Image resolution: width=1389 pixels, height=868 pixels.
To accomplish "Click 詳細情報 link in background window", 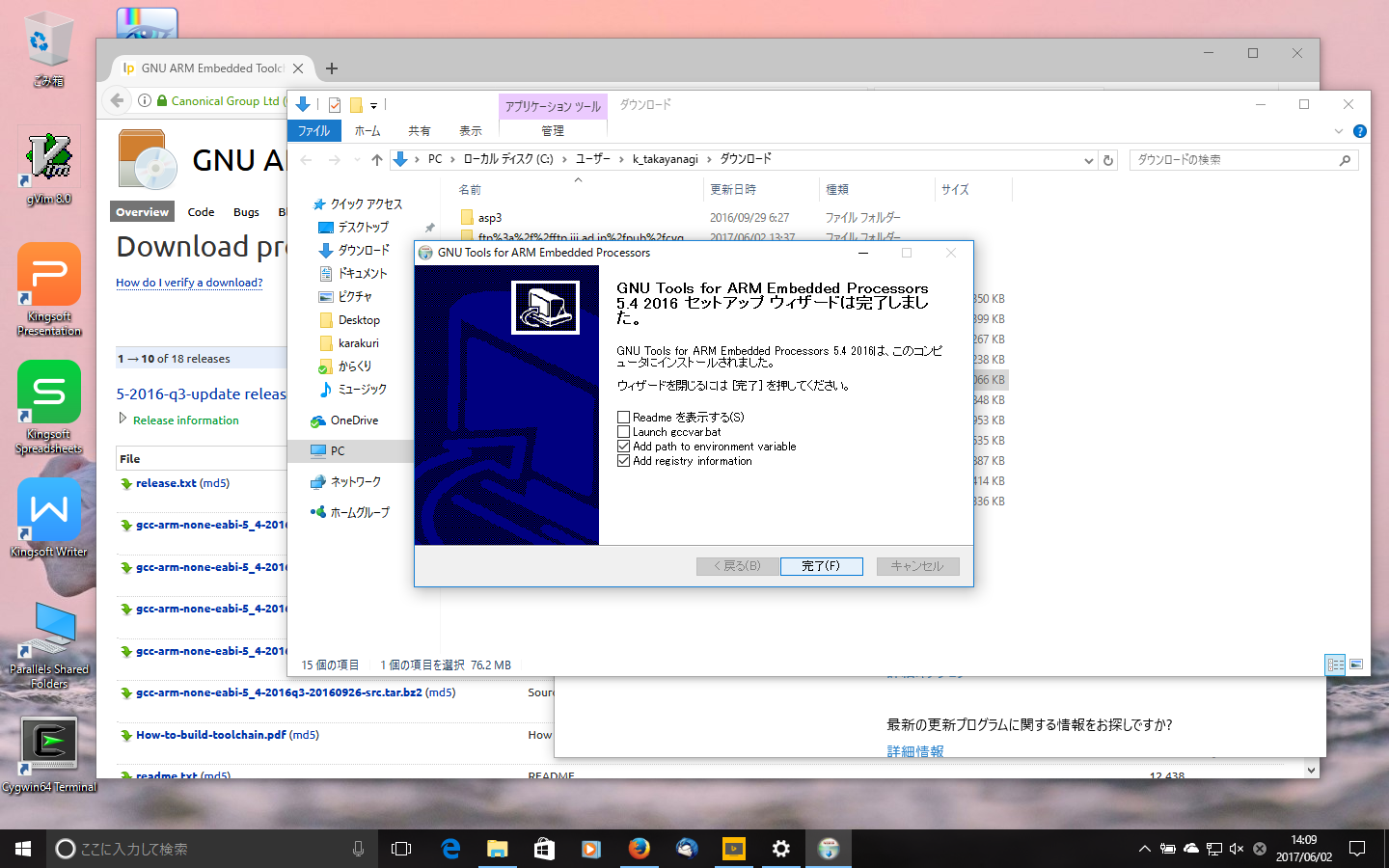I will pyautogui.click(x=915, y=751).
